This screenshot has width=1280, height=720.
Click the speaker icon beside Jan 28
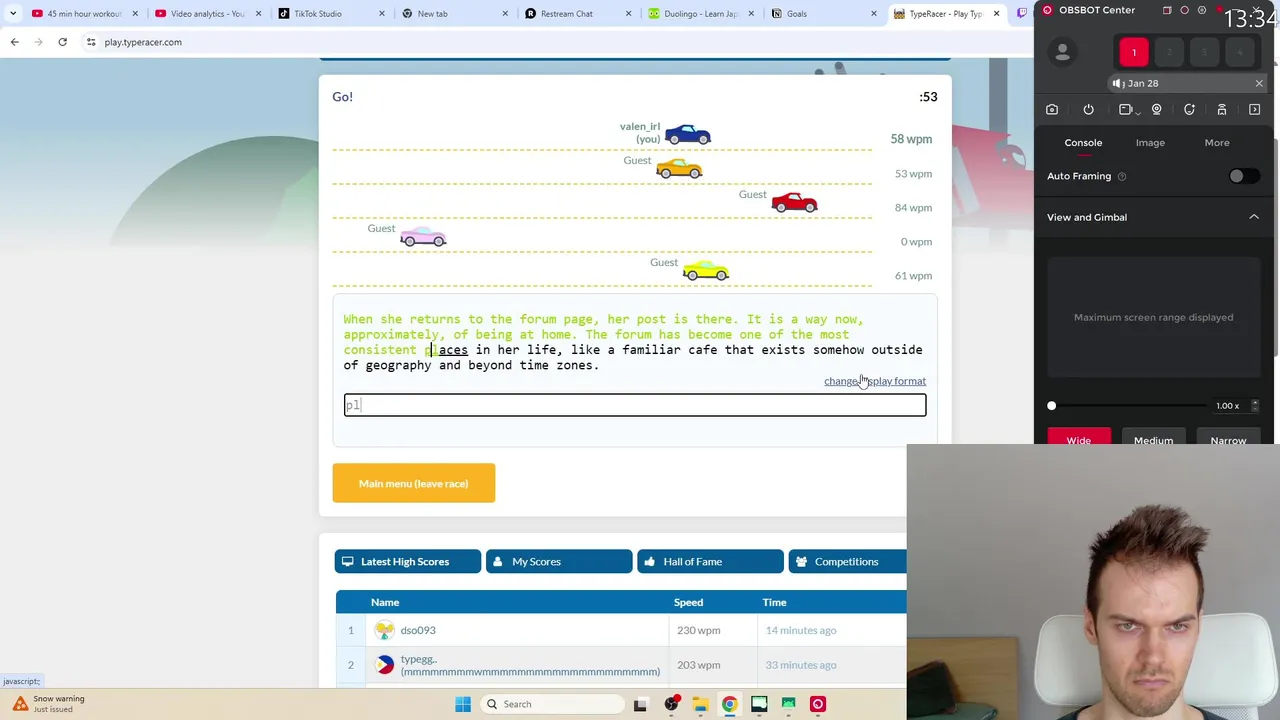pos(1117,84)
